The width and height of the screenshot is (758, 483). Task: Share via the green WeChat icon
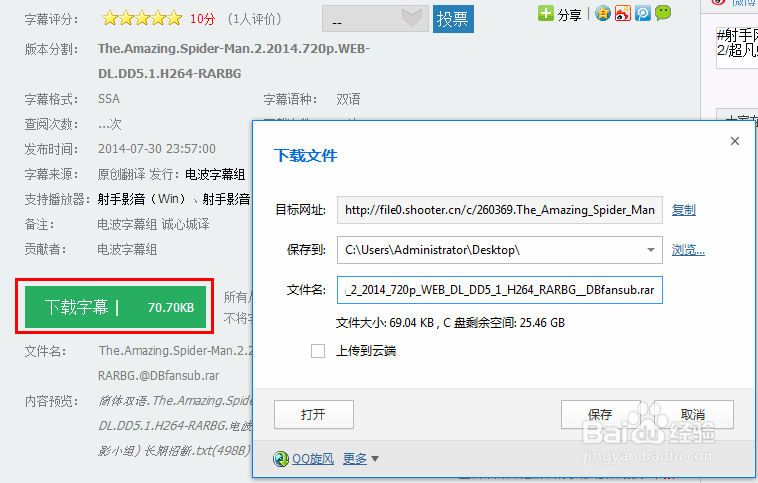point(663,13)
